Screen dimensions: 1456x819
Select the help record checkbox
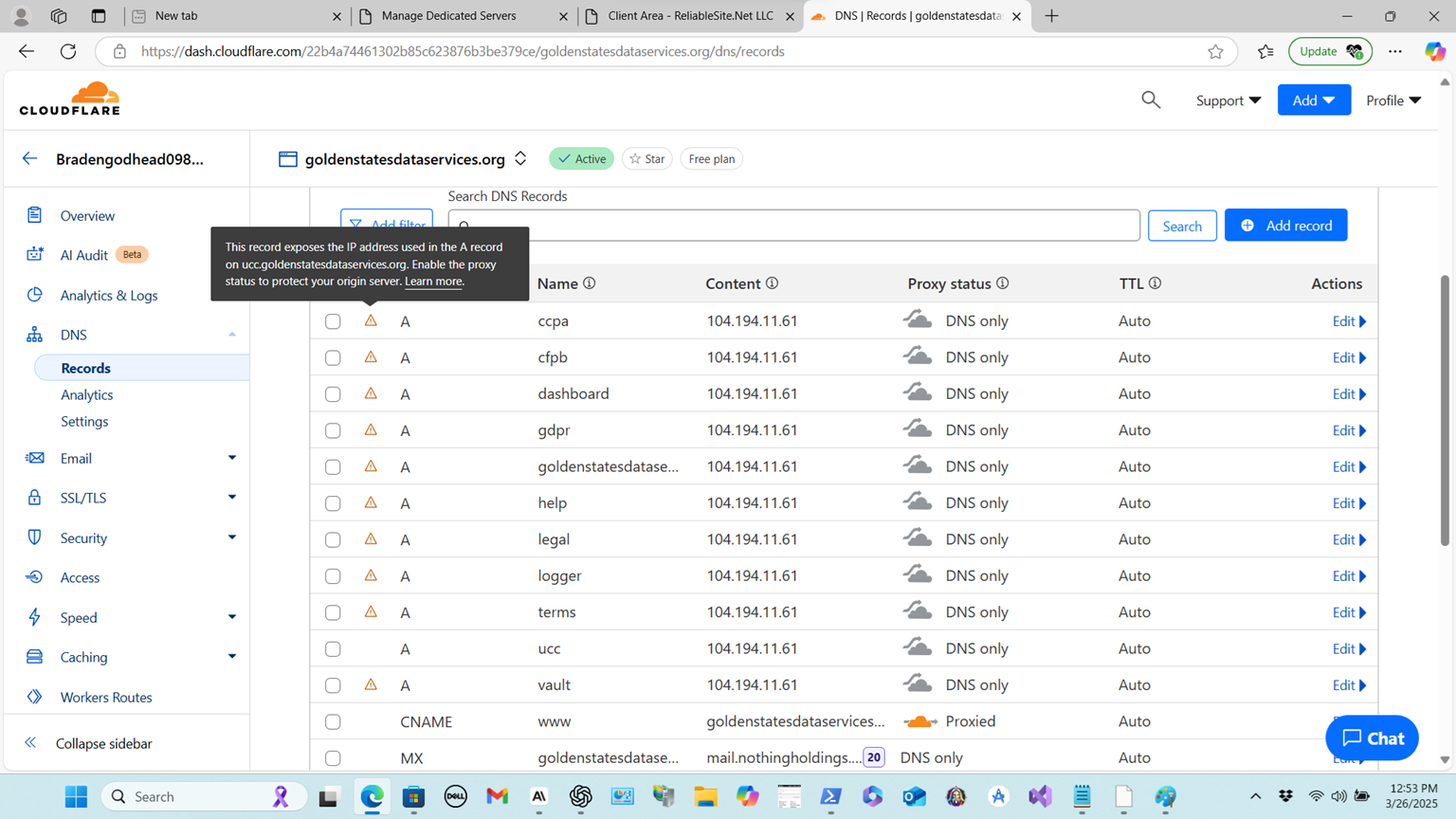(x=333, y=503)
